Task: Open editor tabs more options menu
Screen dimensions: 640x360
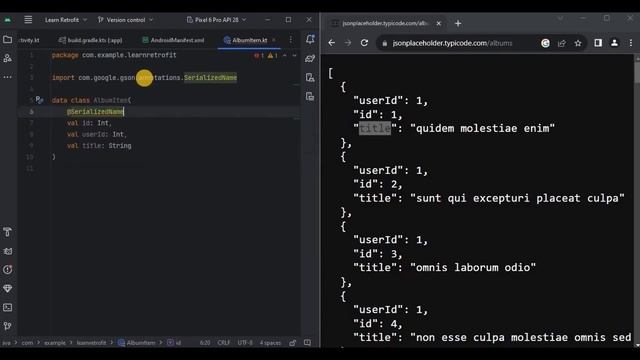Action: 291,40
